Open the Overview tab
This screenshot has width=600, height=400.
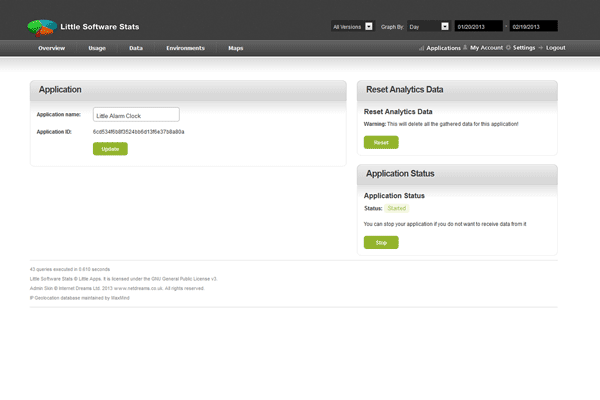[x=52, y=48]
